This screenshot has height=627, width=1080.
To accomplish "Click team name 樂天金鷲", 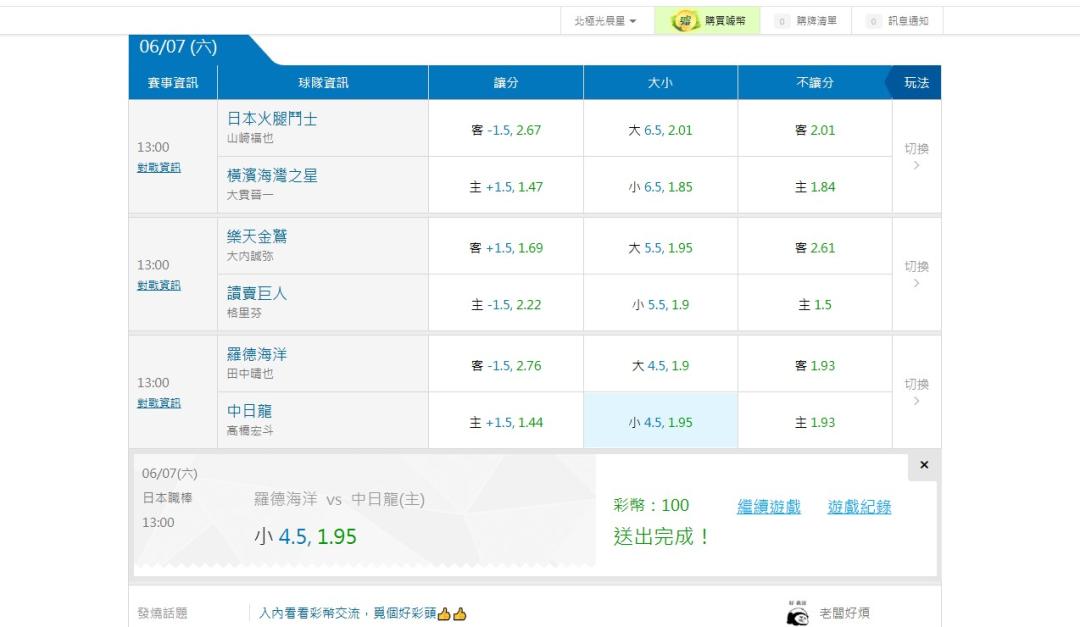I will (257, 236).
